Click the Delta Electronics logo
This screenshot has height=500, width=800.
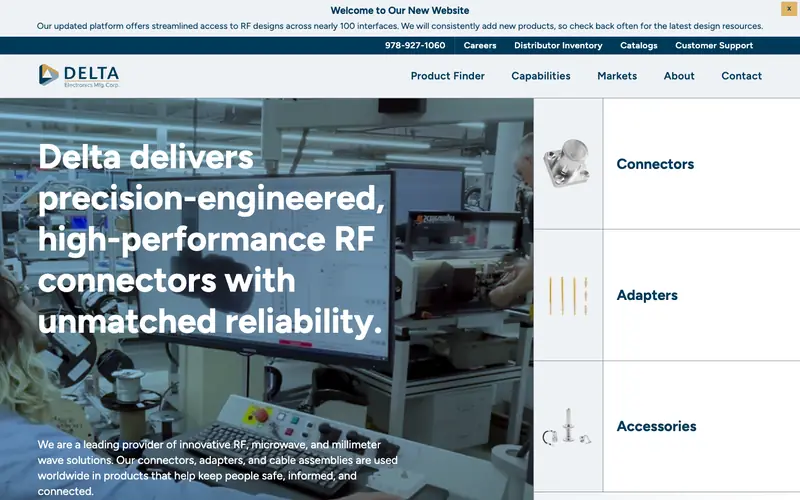pyautogui.click(x=79, y=76)
